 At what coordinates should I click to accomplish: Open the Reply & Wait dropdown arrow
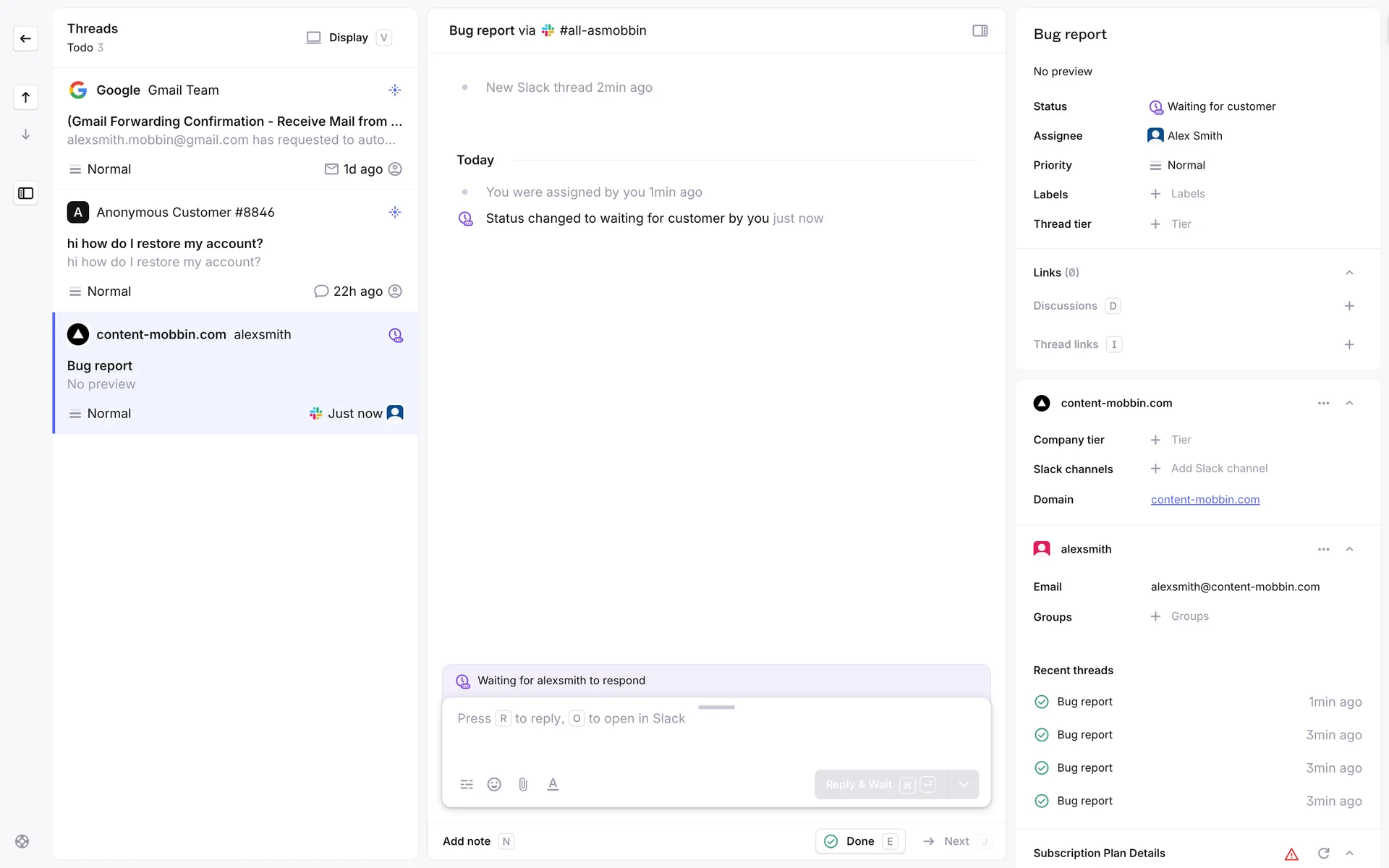963,784
